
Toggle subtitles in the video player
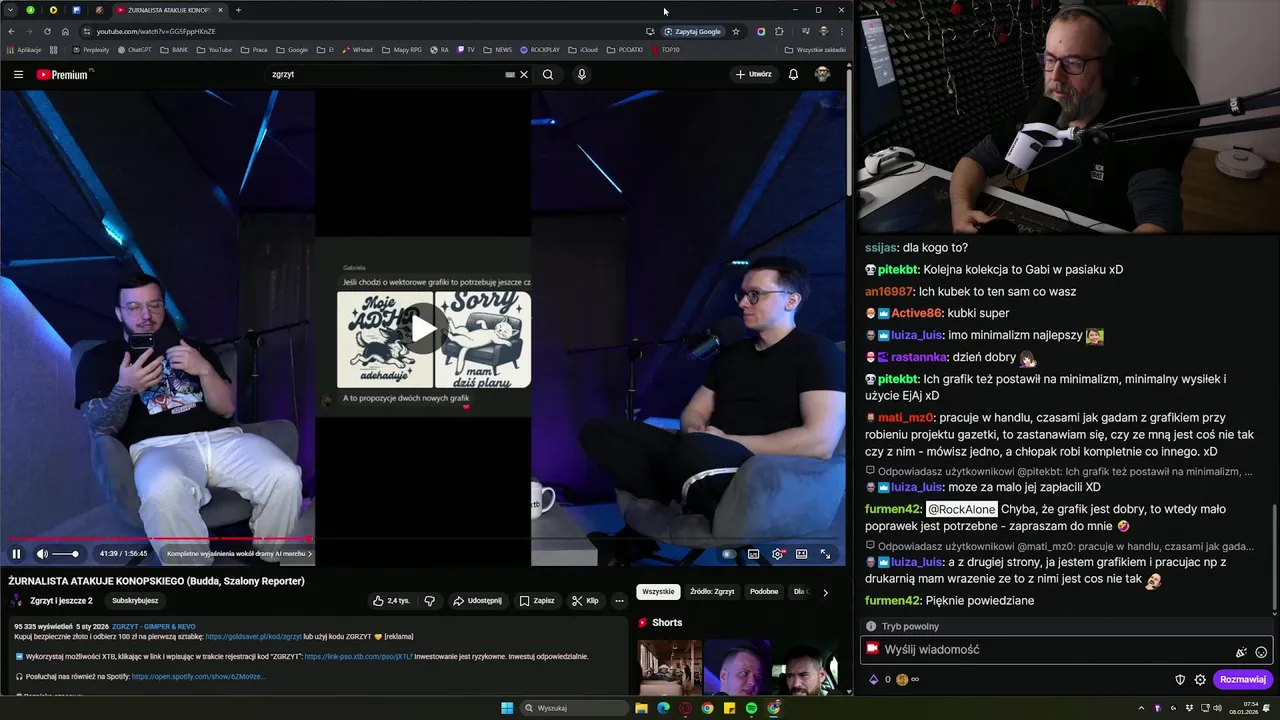click(753, 554)
